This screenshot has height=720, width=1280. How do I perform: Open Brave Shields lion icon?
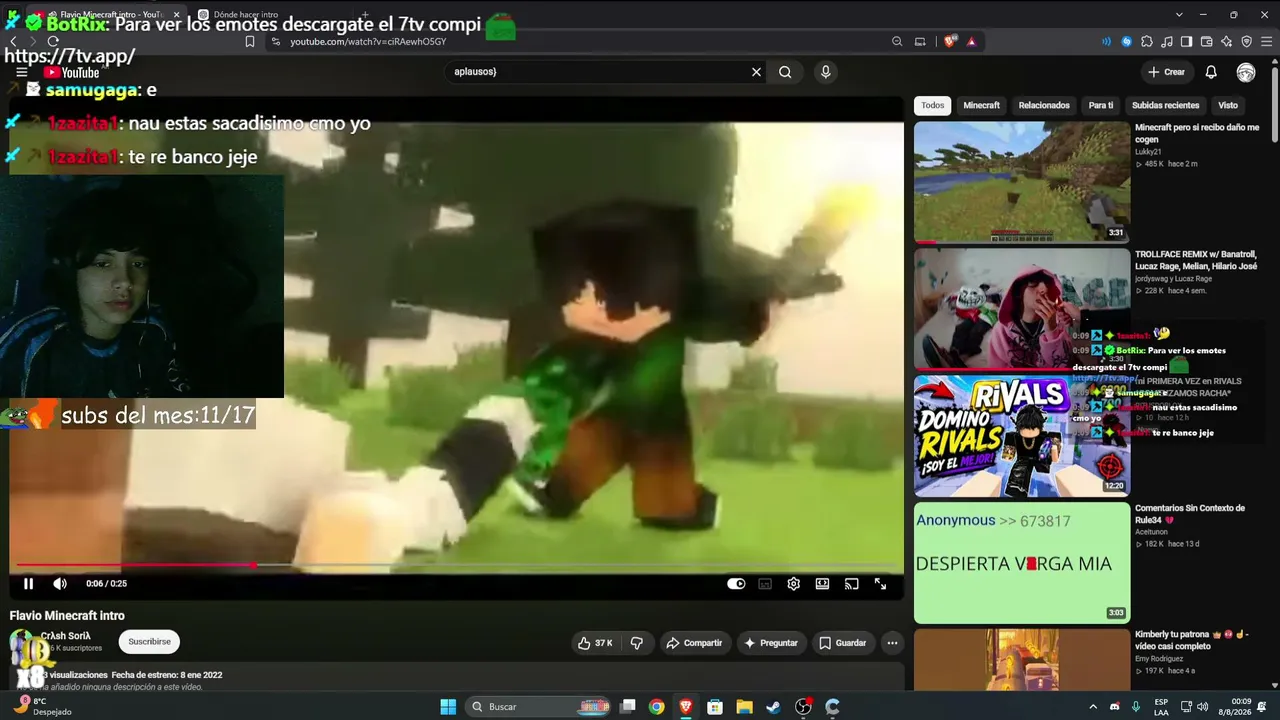[949, 42]
